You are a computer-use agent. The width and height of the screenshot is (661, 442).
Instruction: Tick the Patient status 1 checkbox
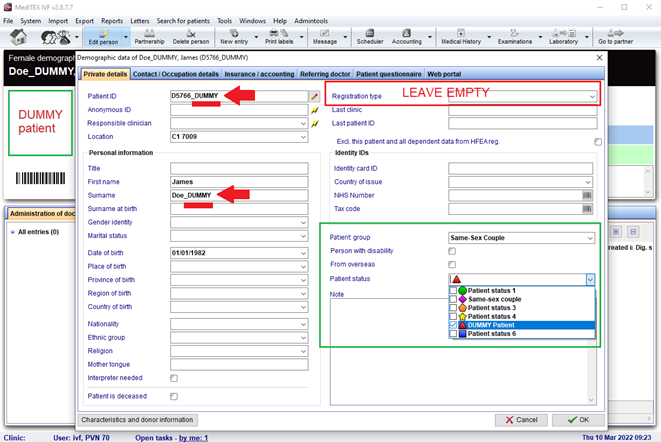pos(453,291)
